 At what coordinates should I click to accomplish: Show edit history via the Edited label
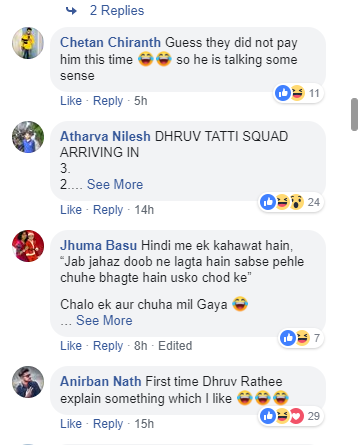coord(175,346)
